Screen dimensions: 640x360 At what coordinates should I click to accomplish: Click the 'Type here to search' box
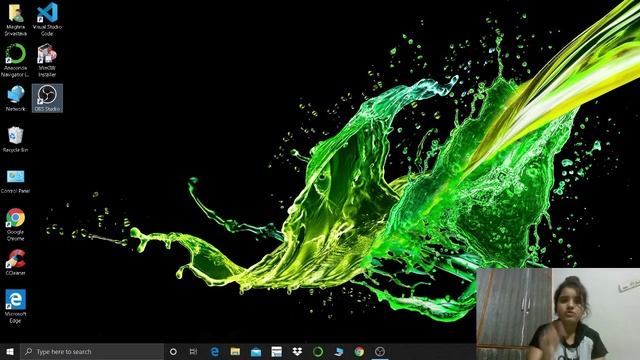(x=92, y=351)
